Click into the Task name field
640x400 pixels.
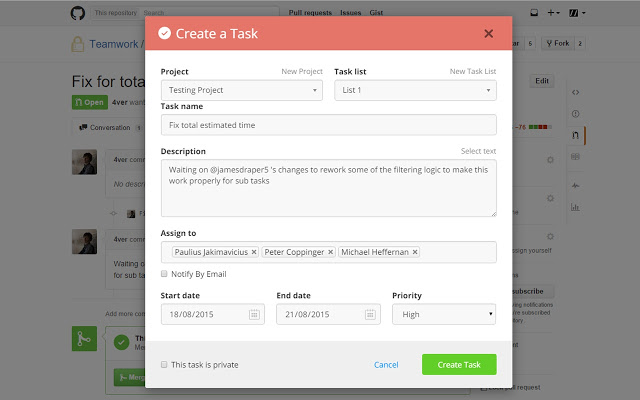pos(328,125)
